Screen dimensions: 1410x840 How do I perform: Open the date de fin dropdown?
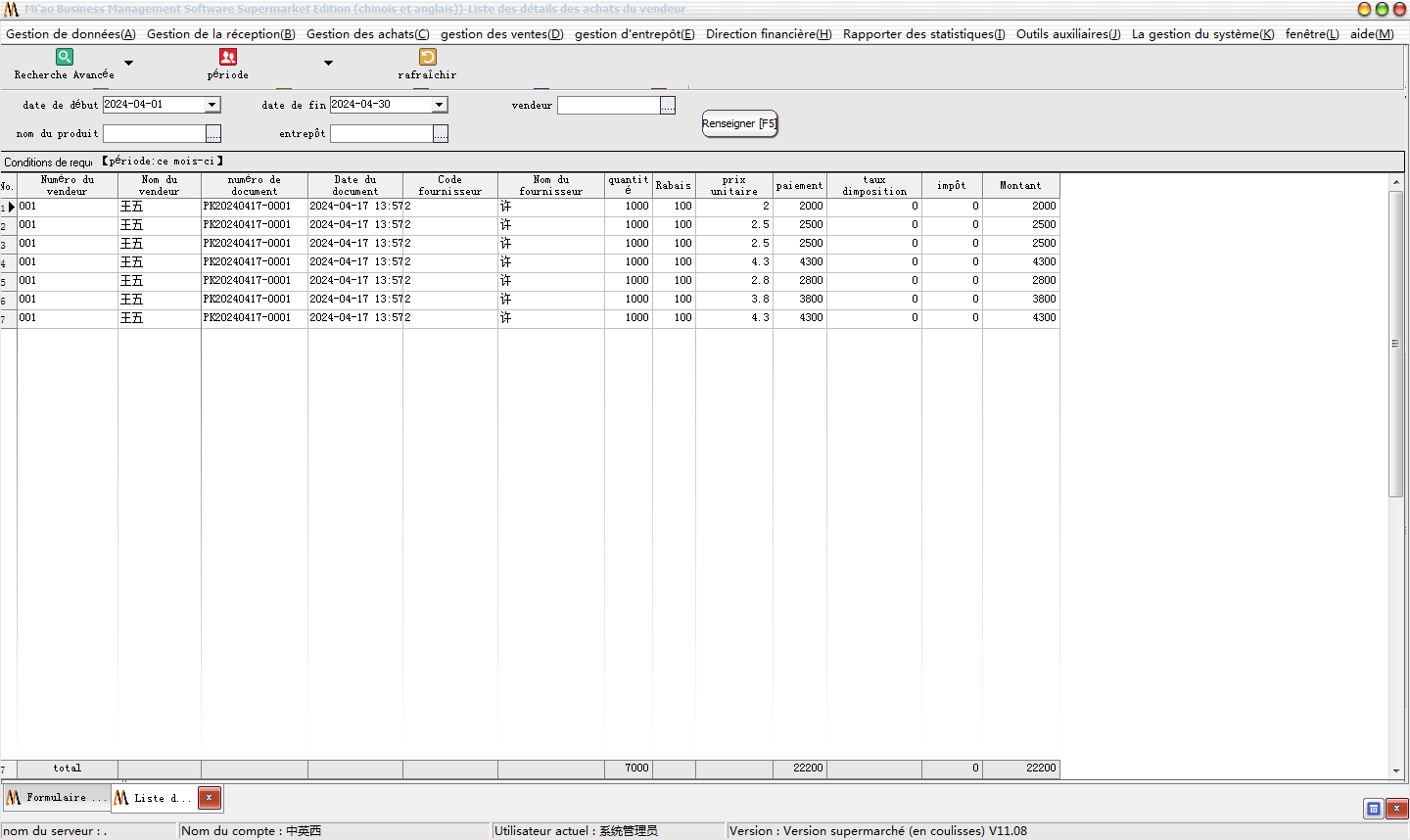tap(440, 105)
